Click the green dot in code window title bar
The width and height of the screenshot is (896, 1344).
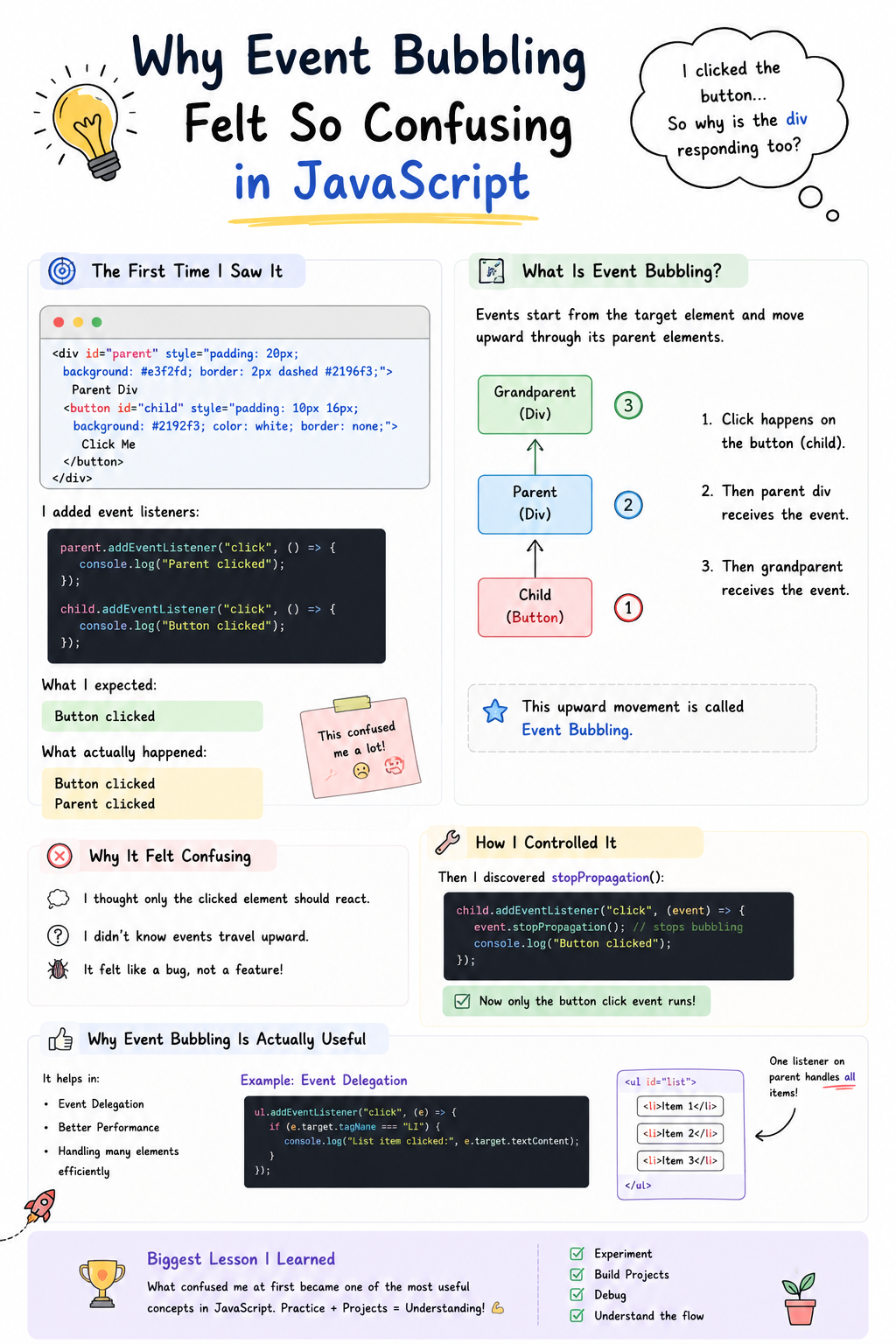pos(97,322)
